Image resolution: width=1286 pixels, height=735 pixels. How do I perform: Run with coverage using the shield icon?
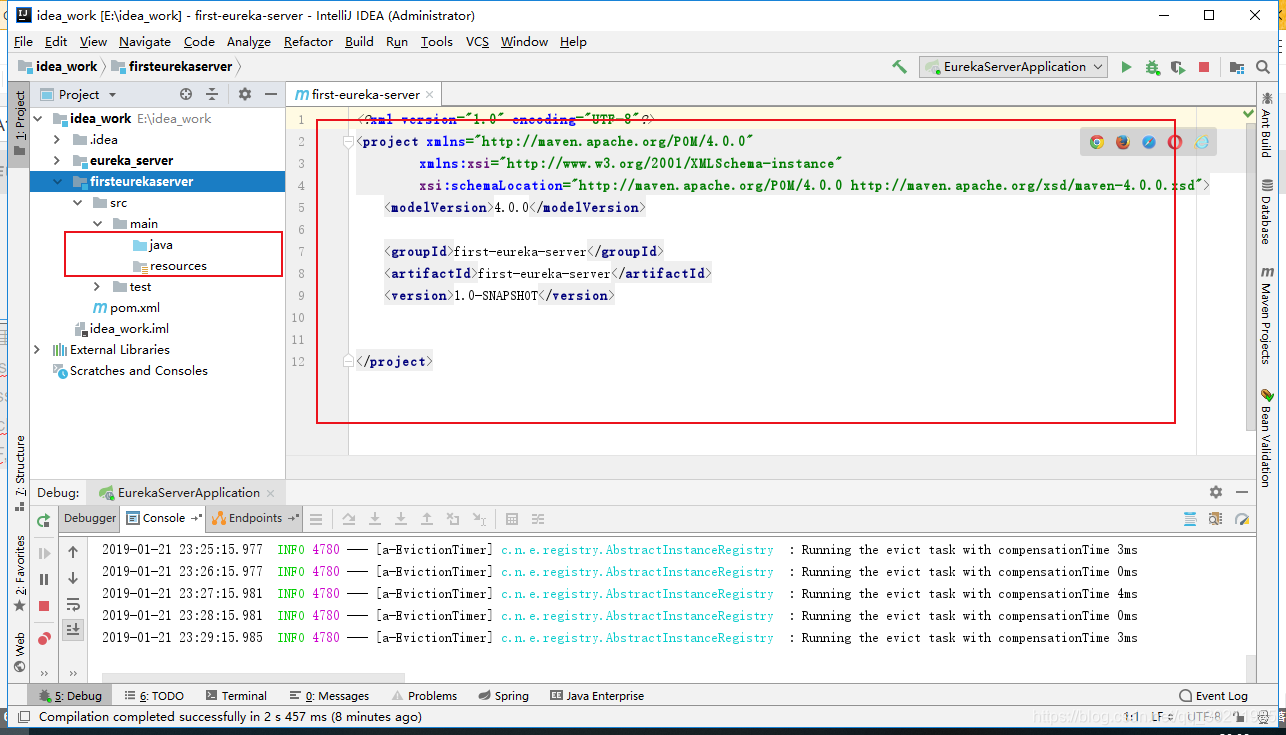[1178, 67]
